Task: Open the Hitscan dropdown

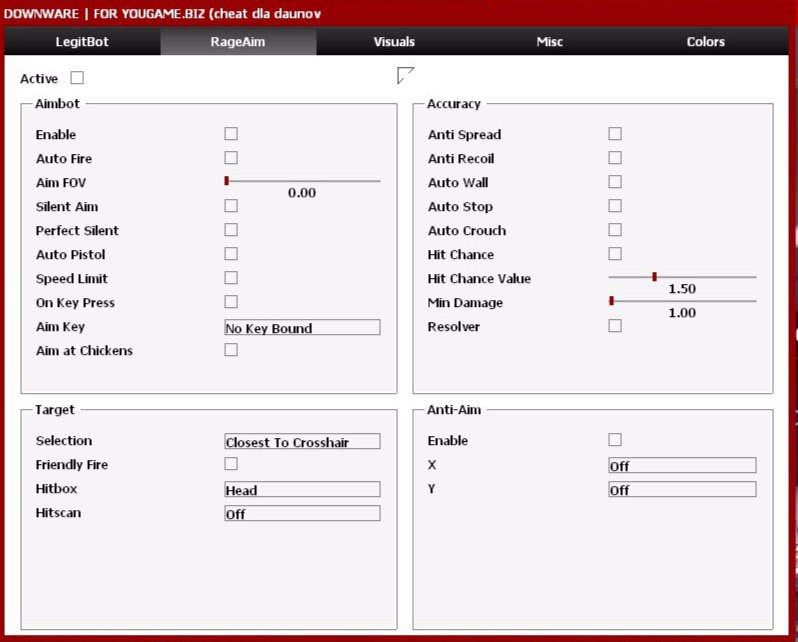Action: 302,514
